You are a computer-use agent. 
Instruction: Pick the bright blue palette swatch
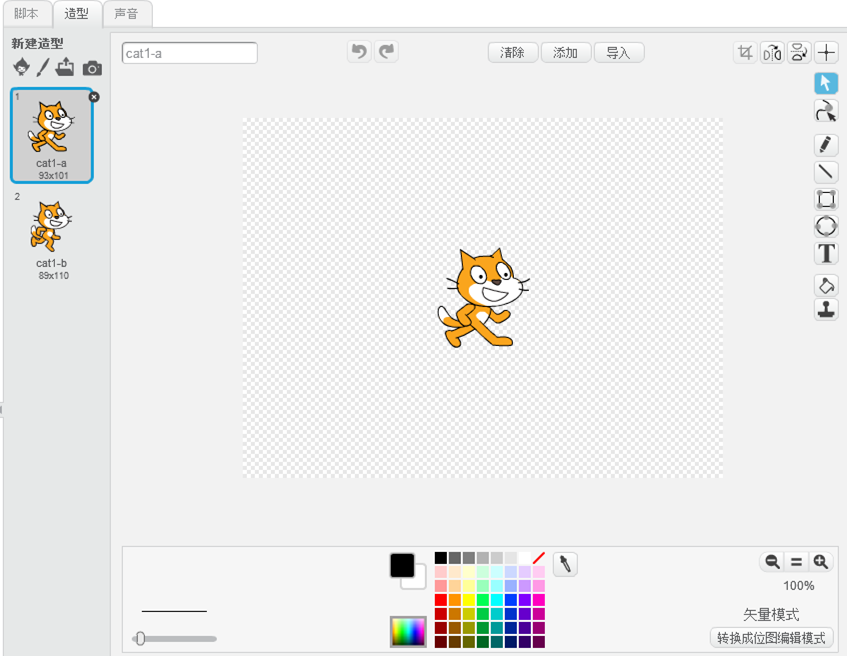coord(511,600)
